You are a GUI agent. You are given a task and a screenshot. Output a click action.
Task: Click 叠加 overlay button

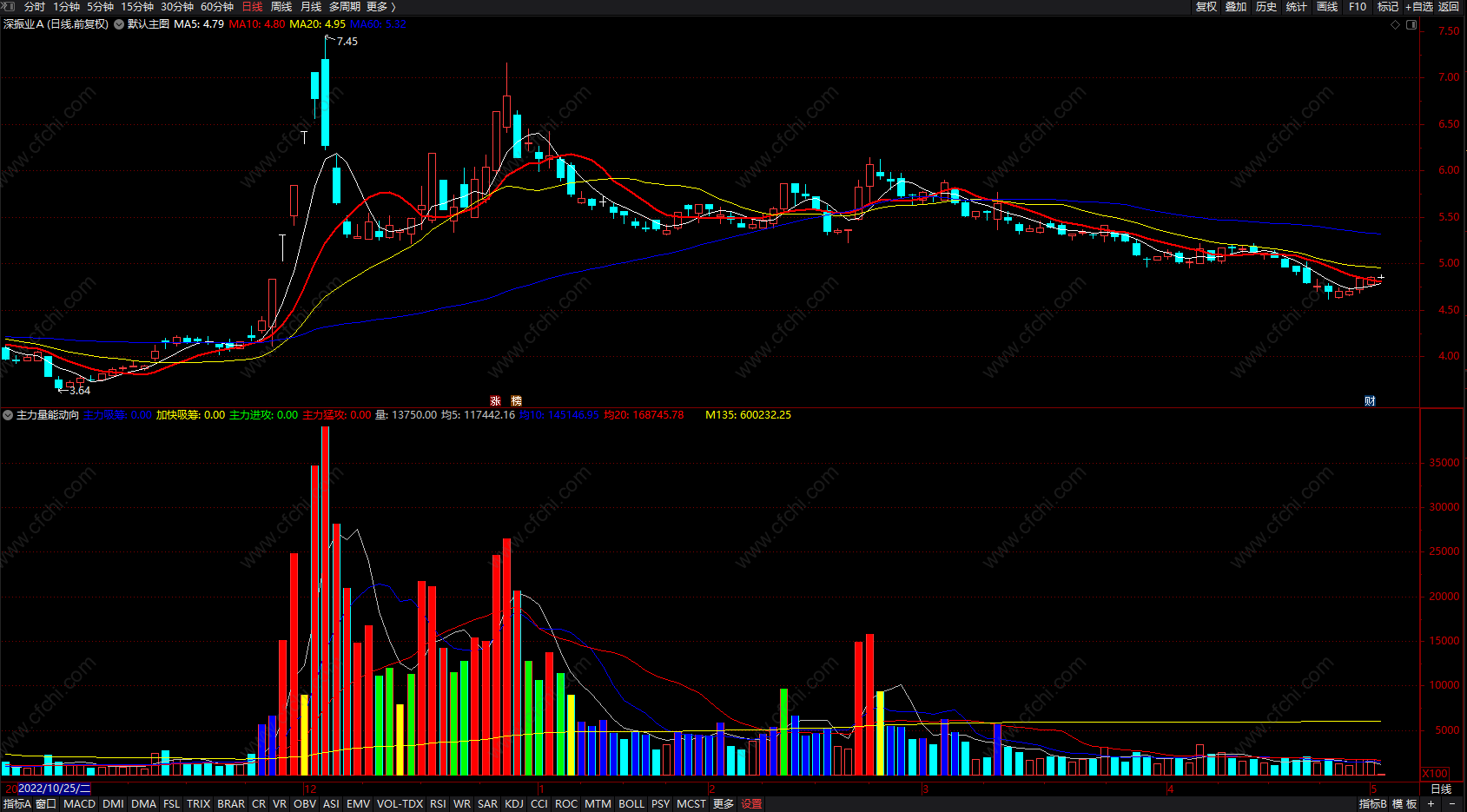pos(1236,7)
